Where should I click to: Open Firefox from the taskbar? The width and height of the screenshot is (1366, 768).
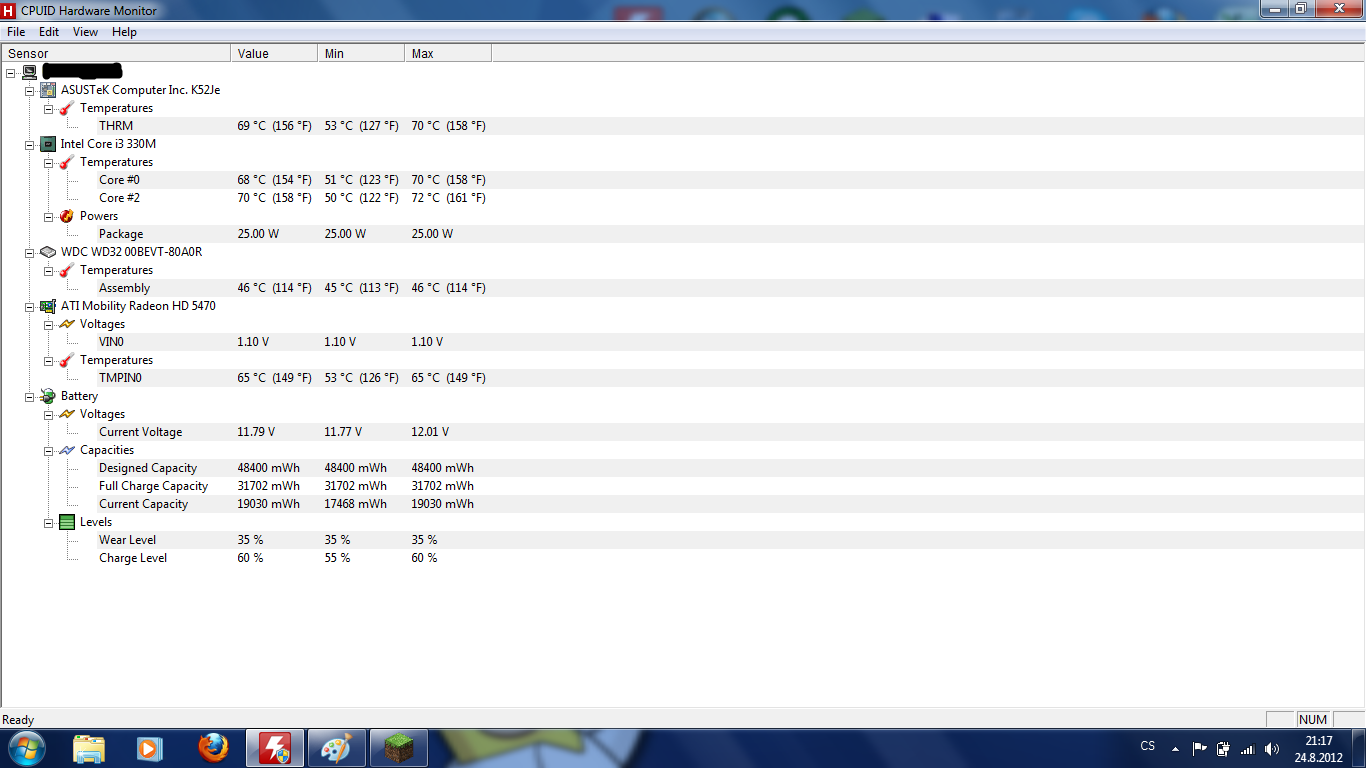(213, 748)
